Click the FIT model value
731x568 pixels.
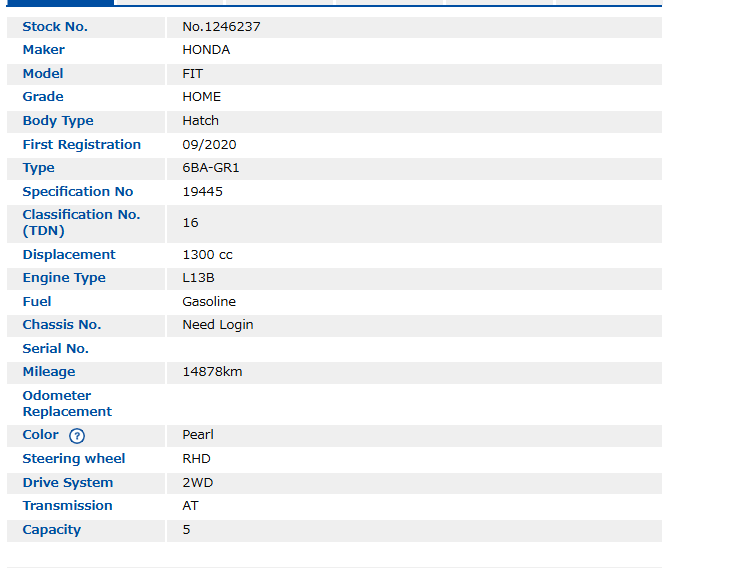point(193,74)
